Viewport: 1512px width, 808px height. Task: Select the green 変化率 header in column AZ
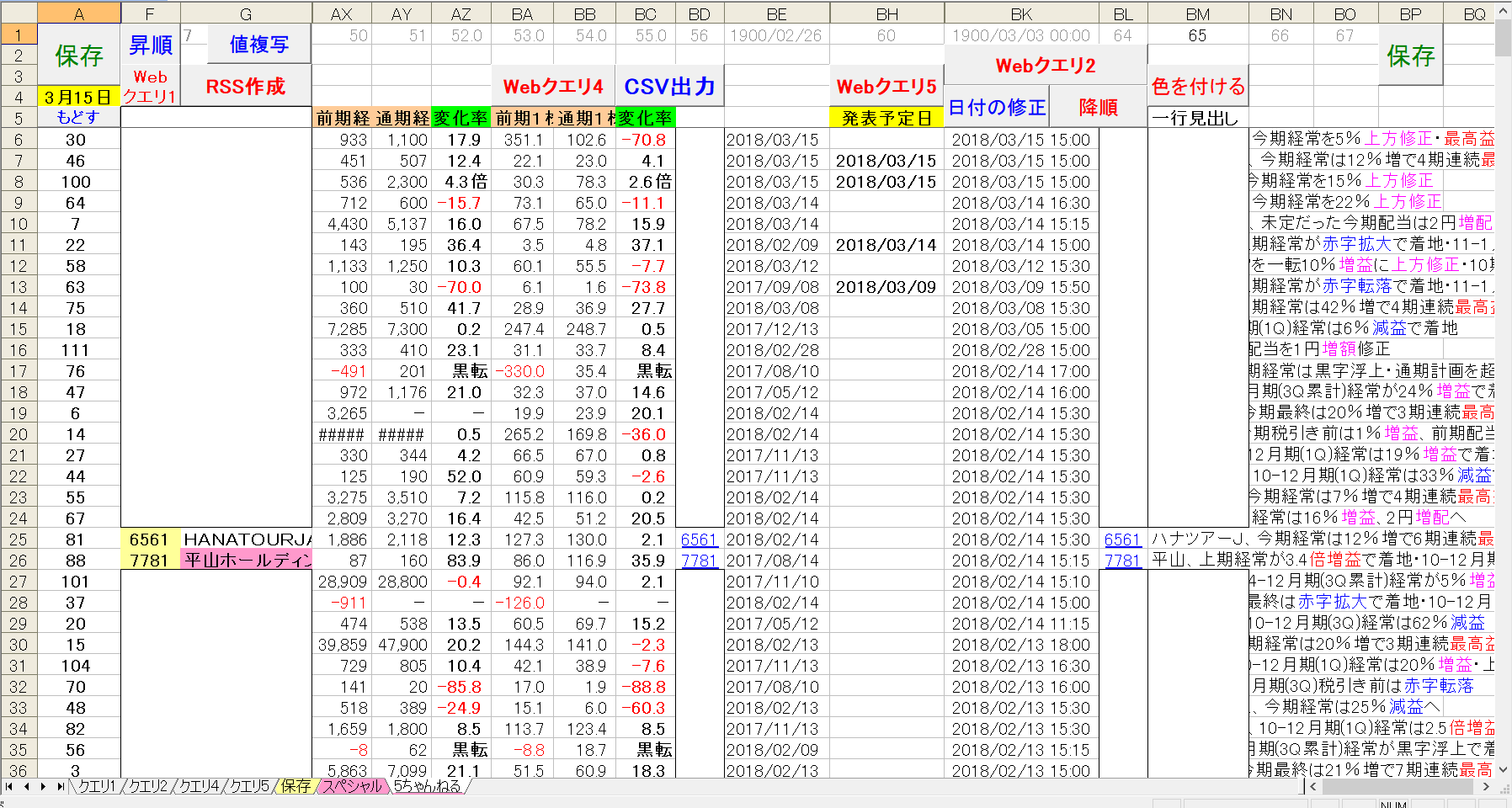(461, 118)
